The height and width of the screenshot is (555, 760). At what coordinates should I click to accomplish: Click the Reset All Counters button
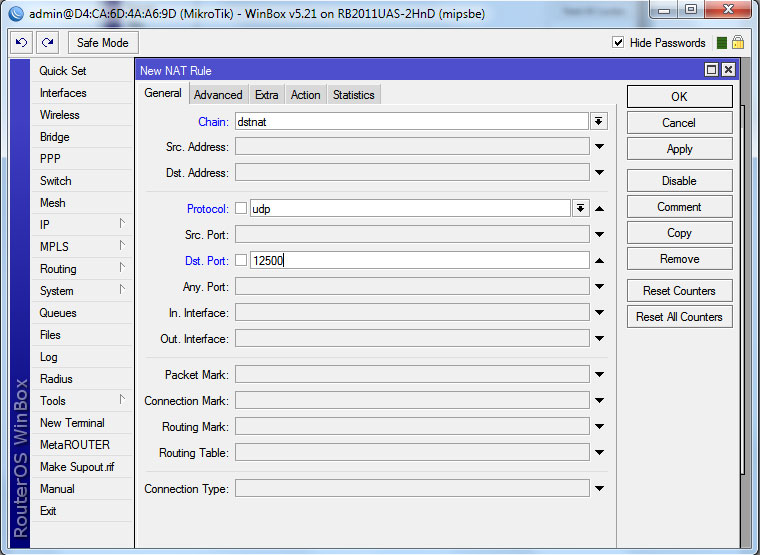[679, 317]
